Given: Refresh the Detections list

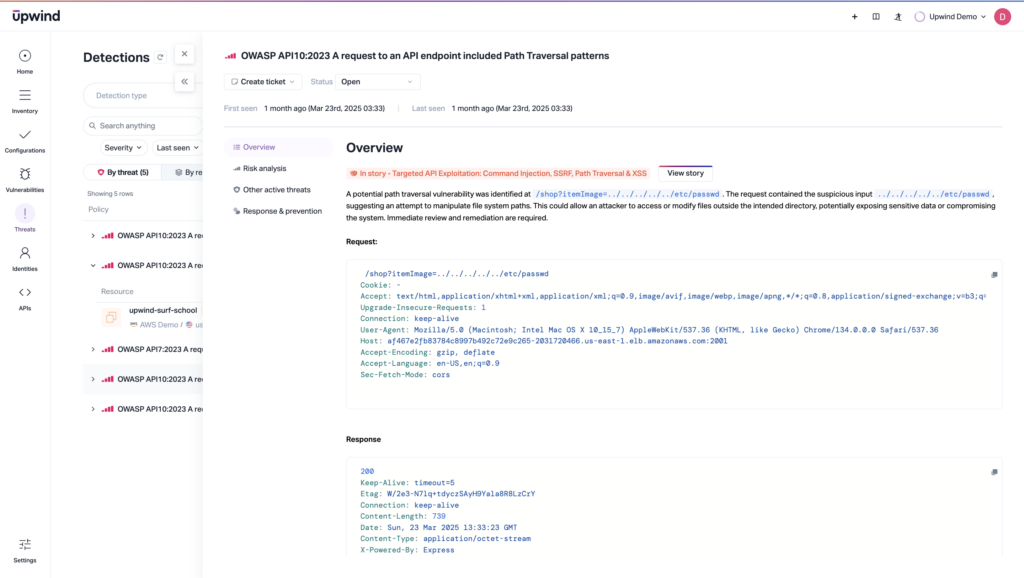Looking at the screenshot, I should 160,57.
